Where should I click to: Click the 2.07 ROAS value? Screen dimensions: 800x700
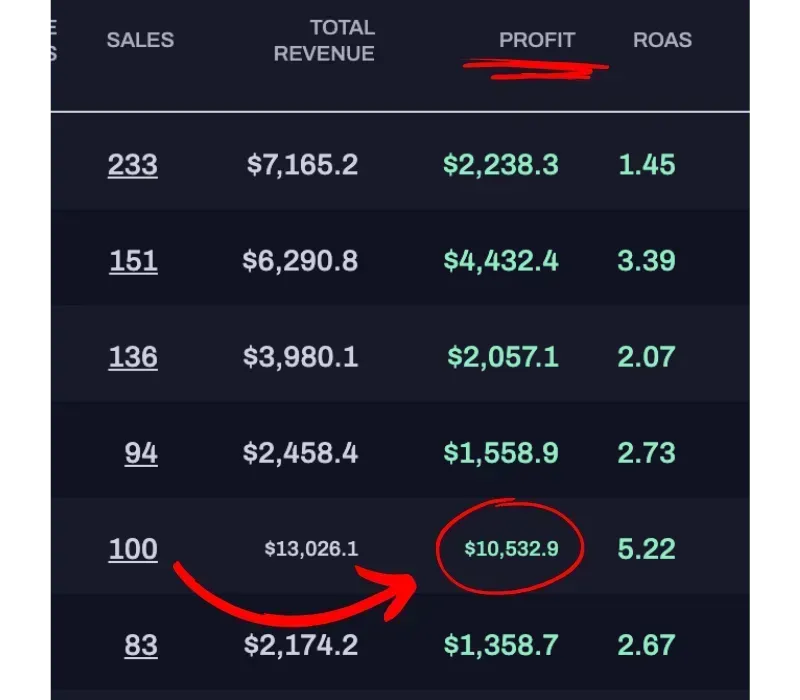click(646, 357)
